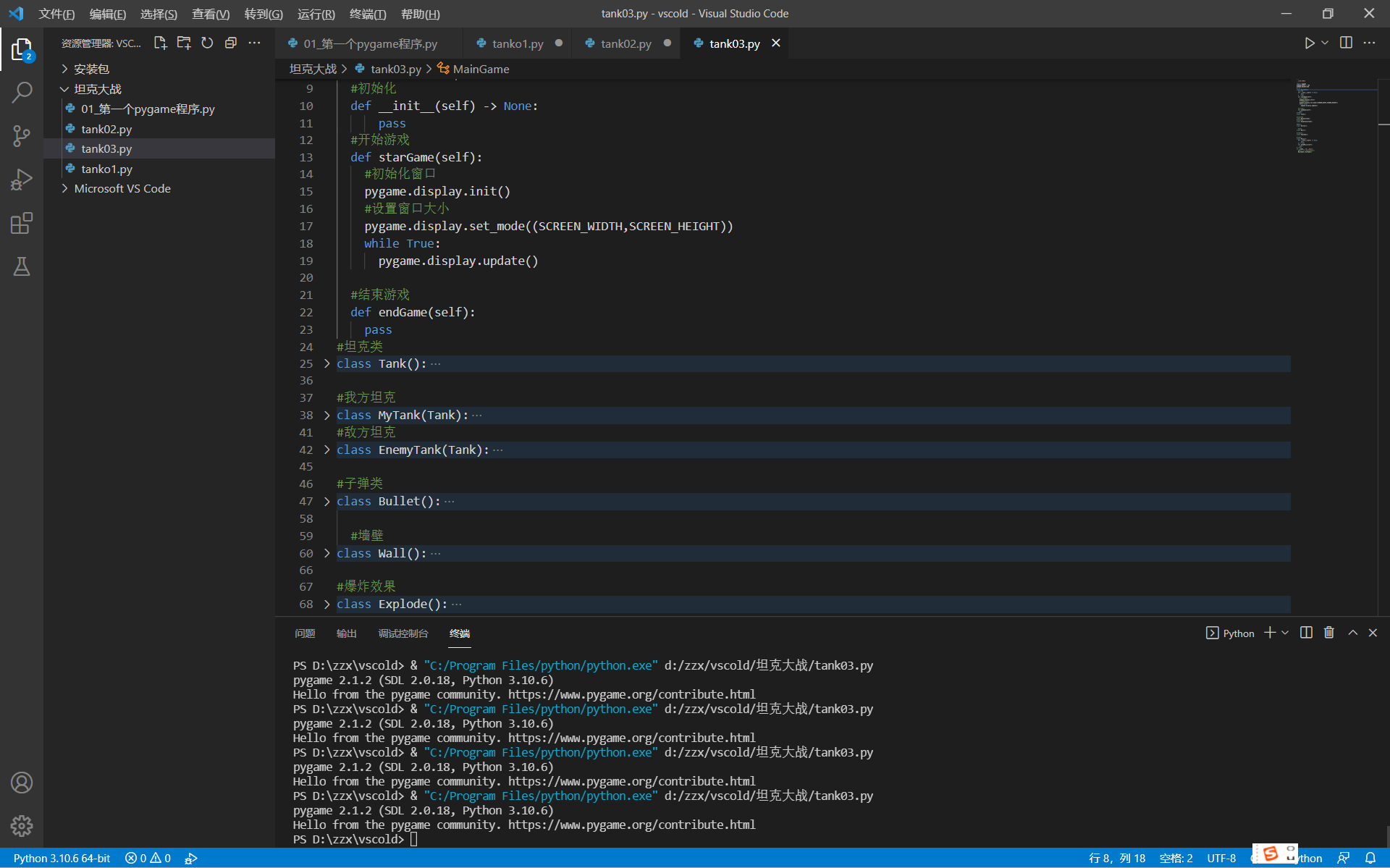Kill the terminal with trash icon

point(1329,633)
